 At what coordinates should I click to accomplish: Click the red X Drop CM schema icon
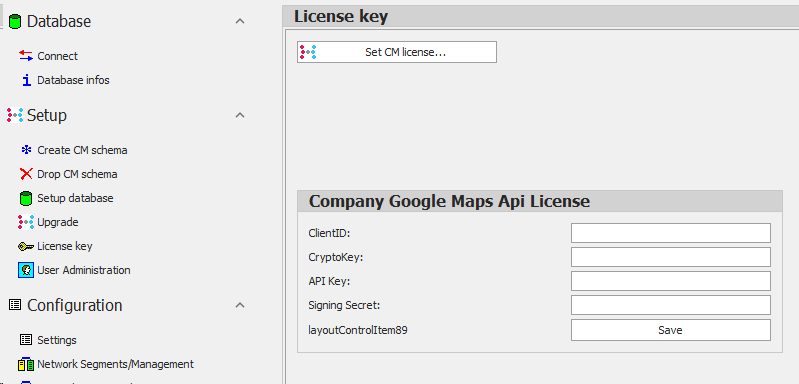pyautogui.click(x=26, y=174)
